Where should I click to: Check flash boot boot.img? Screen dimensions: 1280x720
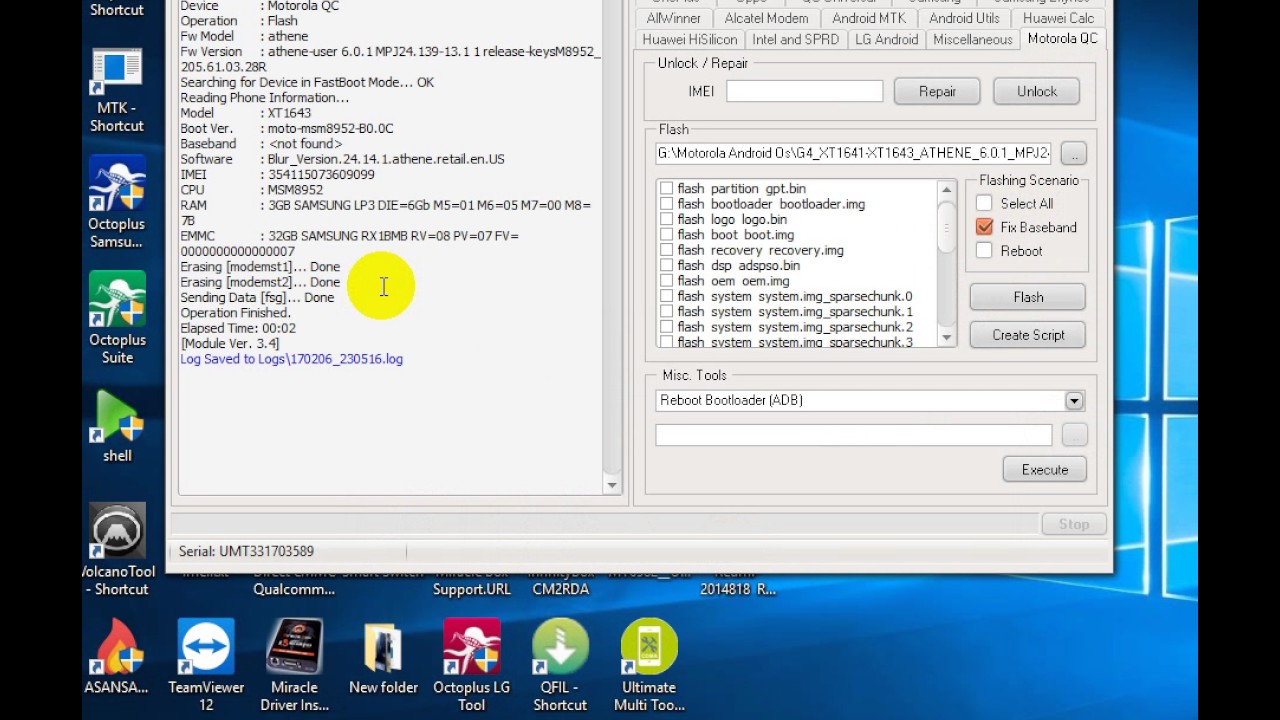tap(666, 235)
